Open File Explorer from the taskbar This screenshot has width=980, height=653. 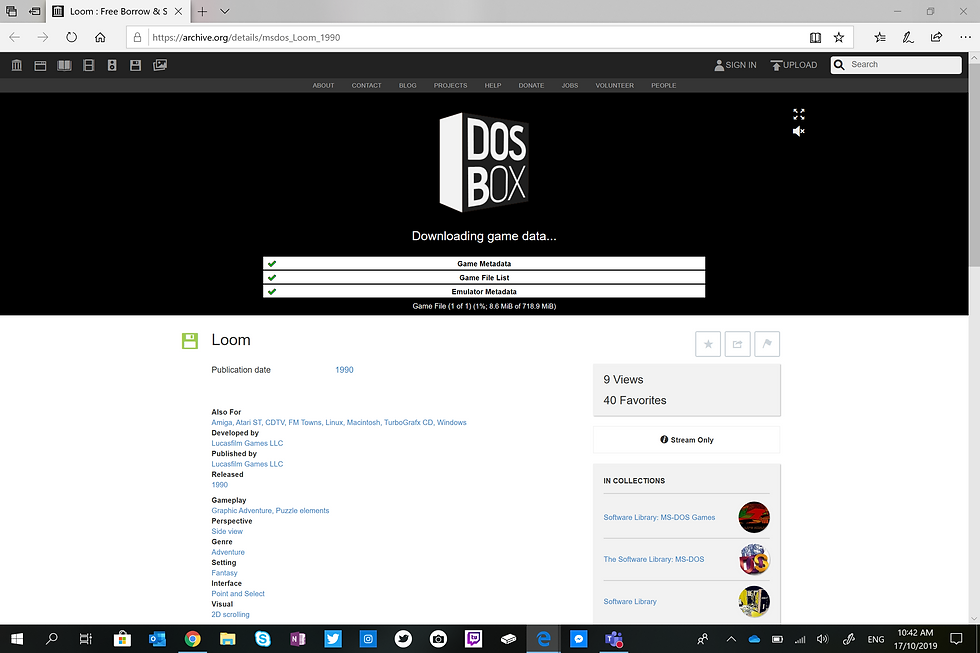pos(228,639)
